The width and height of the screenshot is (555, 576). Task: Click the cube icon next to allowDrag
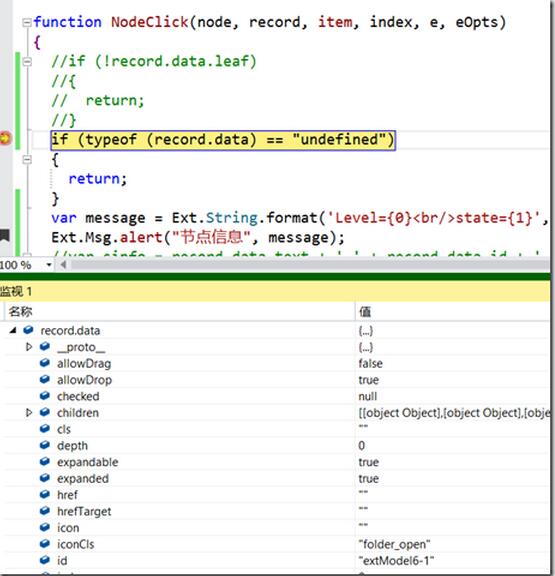coord(45,363)
